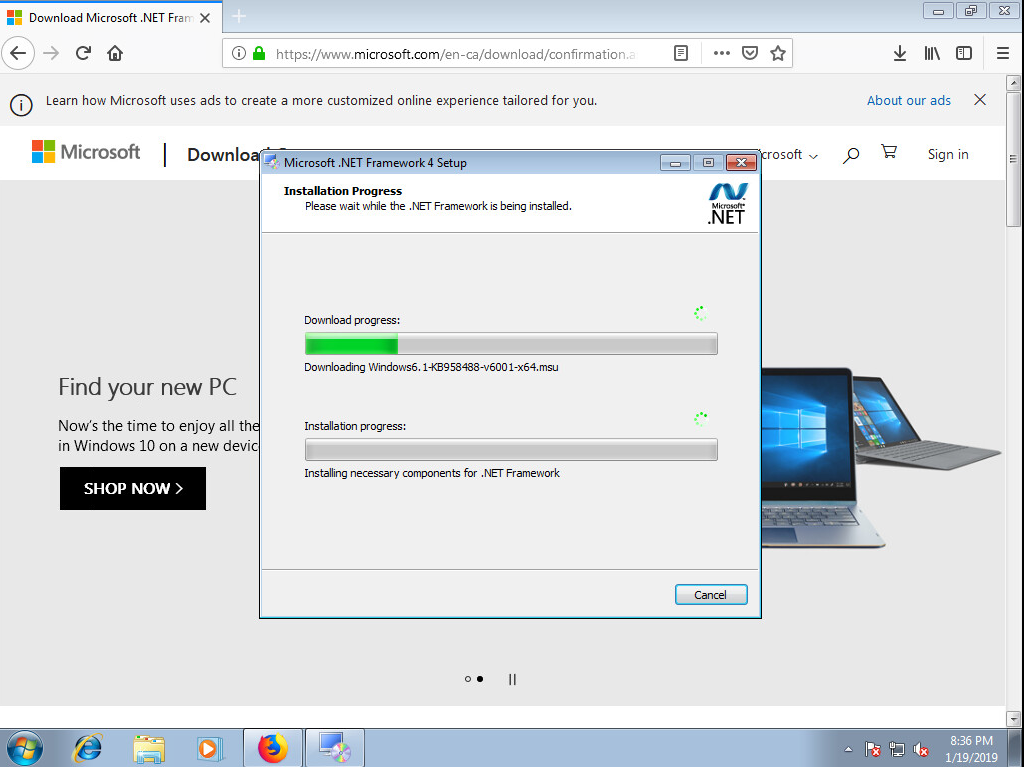Switch to Firefox in the taskbar
The width and height of the screenshot is (1024, 767).
(x=272, y=748)
